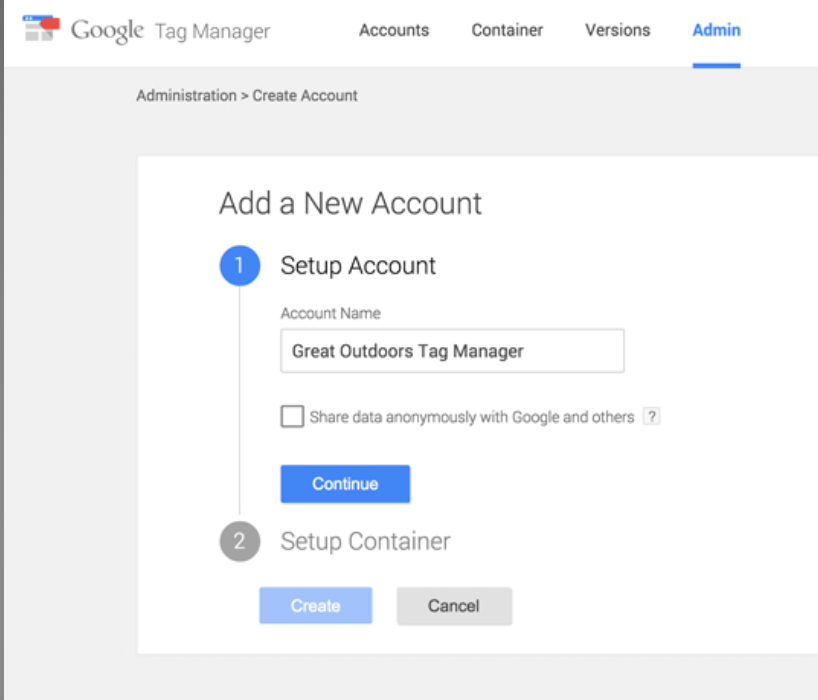Click the Administration breadcrumb link

pyautogui.click(x=186, y=95)
